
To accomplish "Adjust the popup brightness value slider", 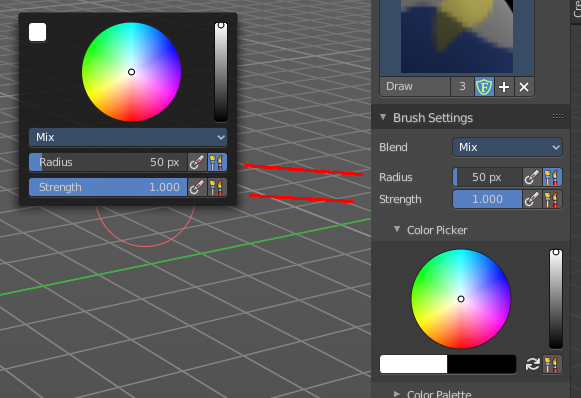I will (x=221, y=72).
